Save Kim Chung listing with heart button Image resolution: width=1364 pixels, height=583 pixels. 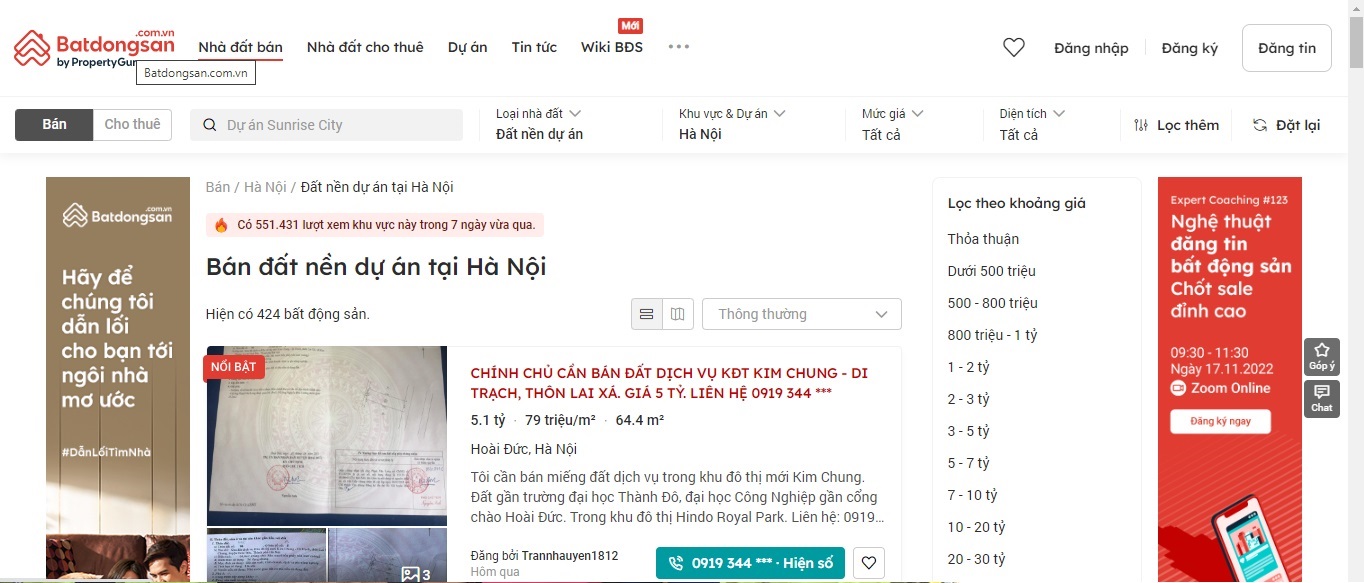pyautogui.click(x=869, y=563)
